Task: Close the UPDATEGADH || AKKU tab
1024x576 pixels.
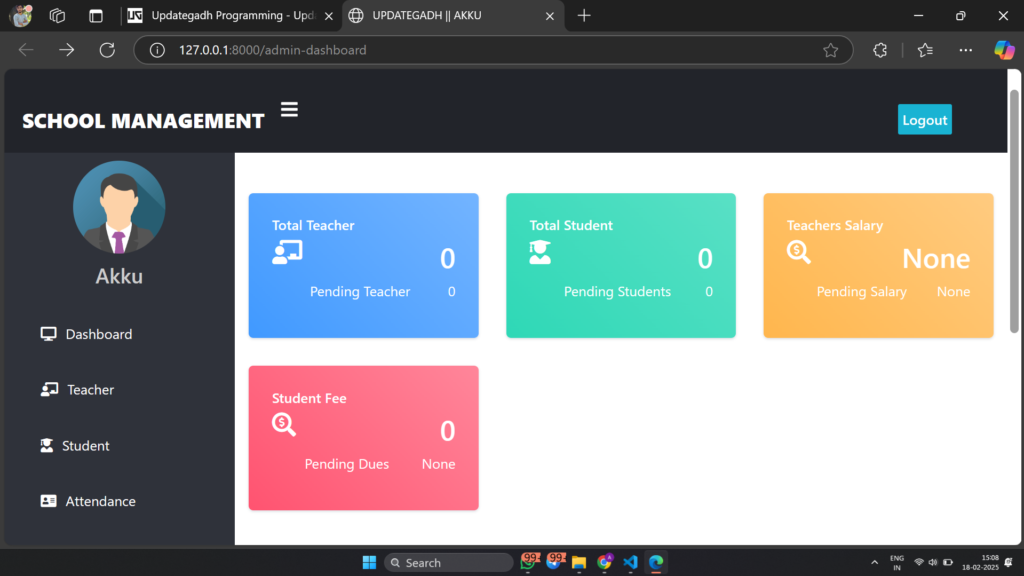Action: point(550,16)
